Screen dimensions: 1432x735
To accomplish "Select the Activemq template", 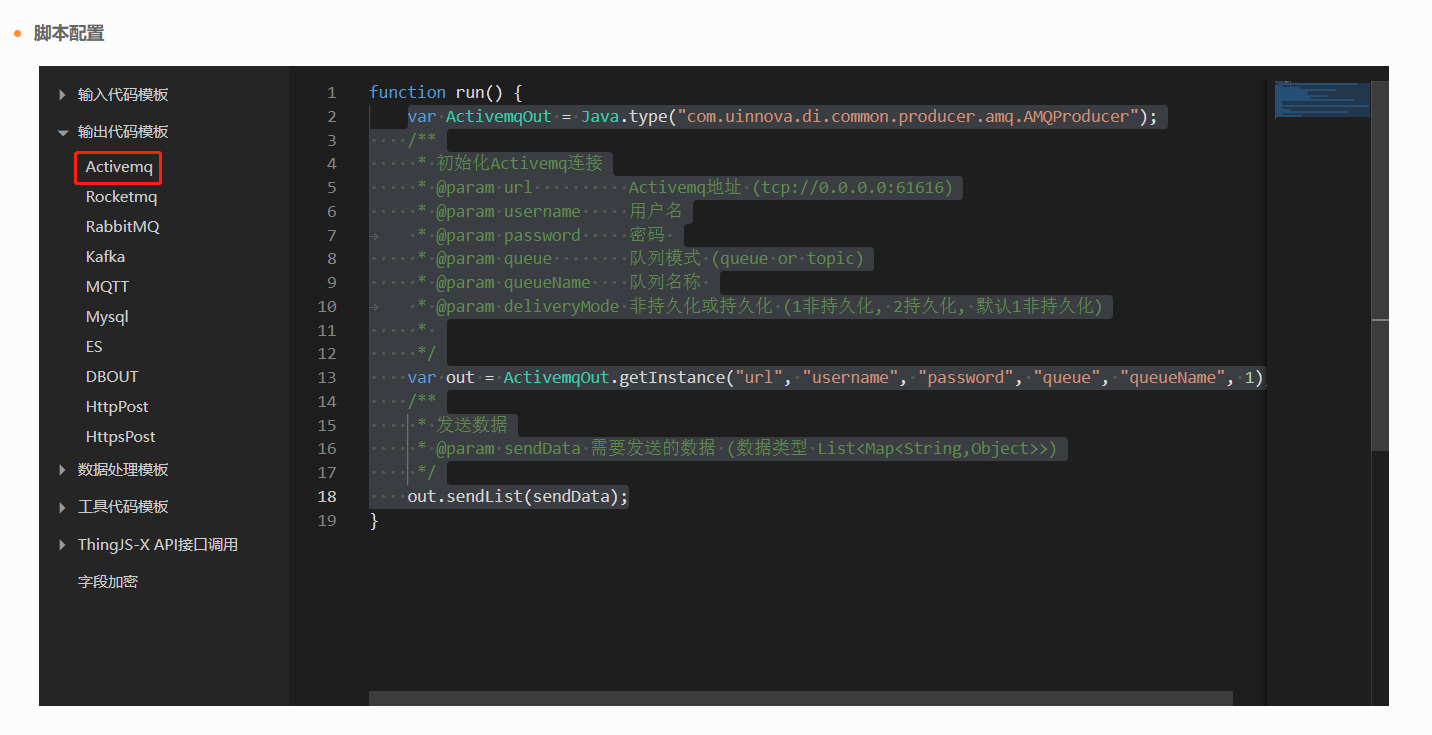I will [x=119, y=167].
